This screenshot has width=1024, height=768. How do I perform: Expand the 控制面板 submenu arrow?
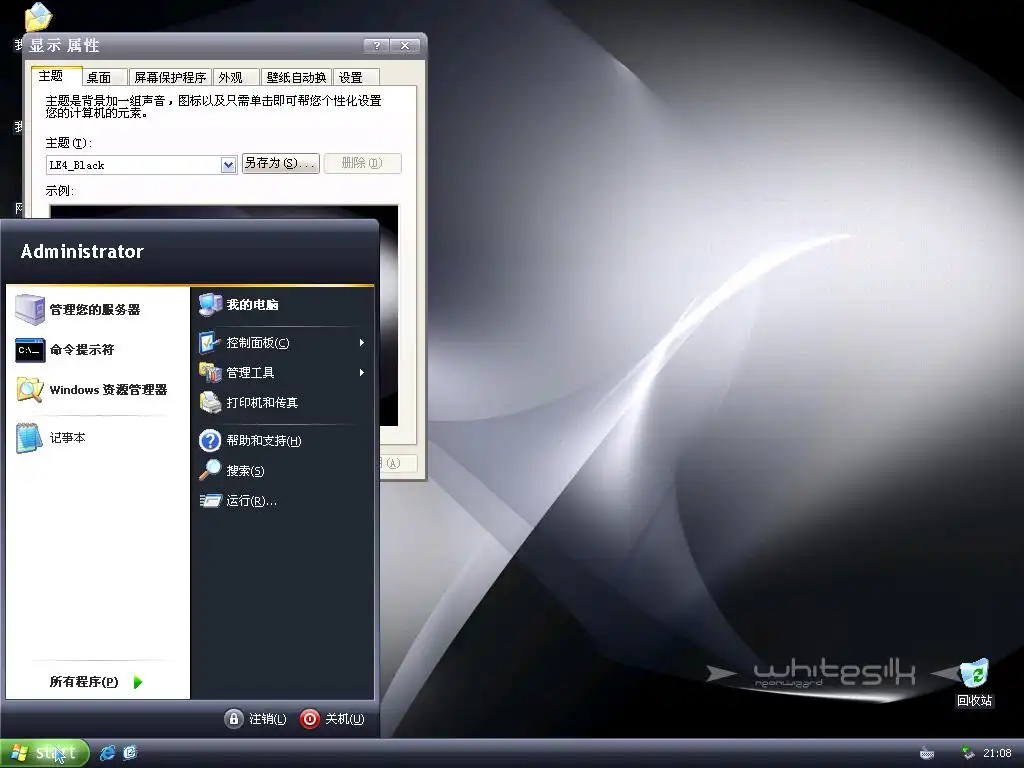[x=361, y=343]
